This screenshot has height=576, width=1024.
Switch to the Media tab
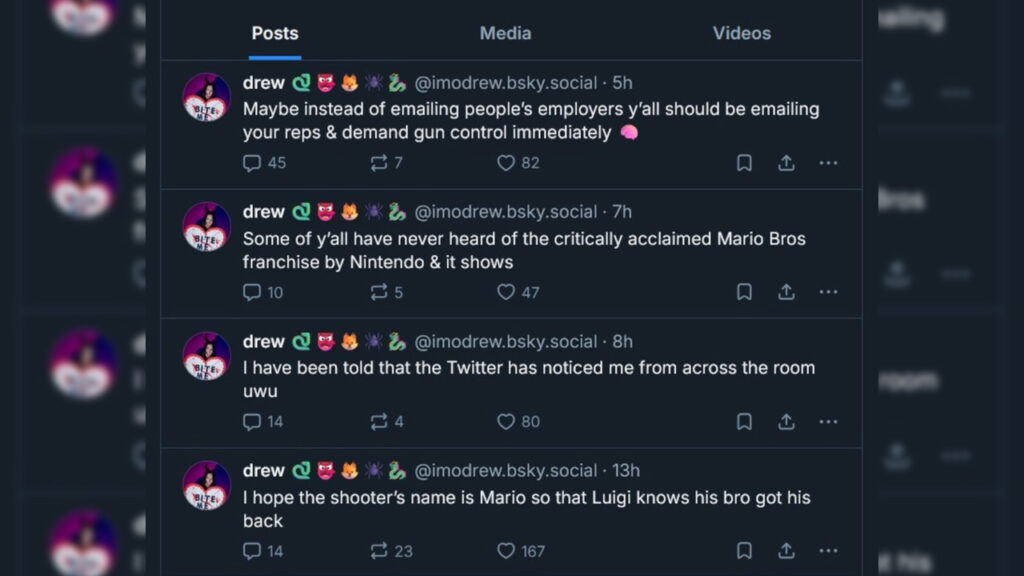point(505,33)
